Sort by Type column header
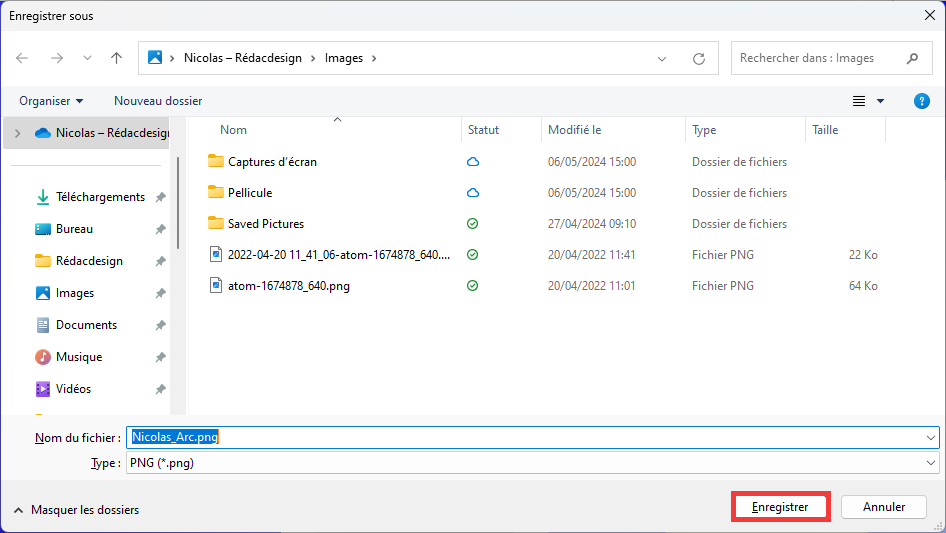946x533 pixels. [x=704, y=130]
